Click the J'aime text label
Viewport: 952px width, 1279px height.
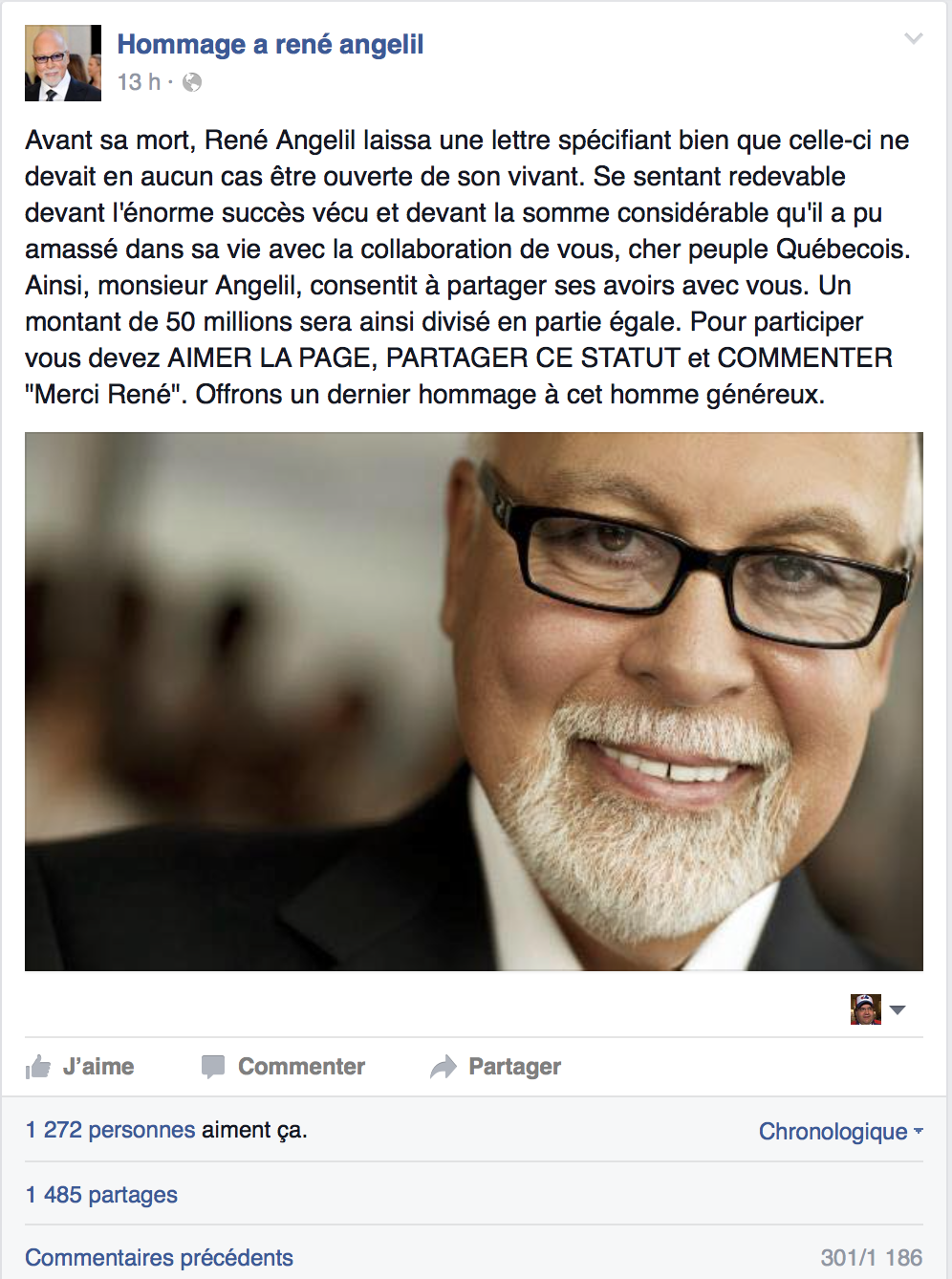98,1067
